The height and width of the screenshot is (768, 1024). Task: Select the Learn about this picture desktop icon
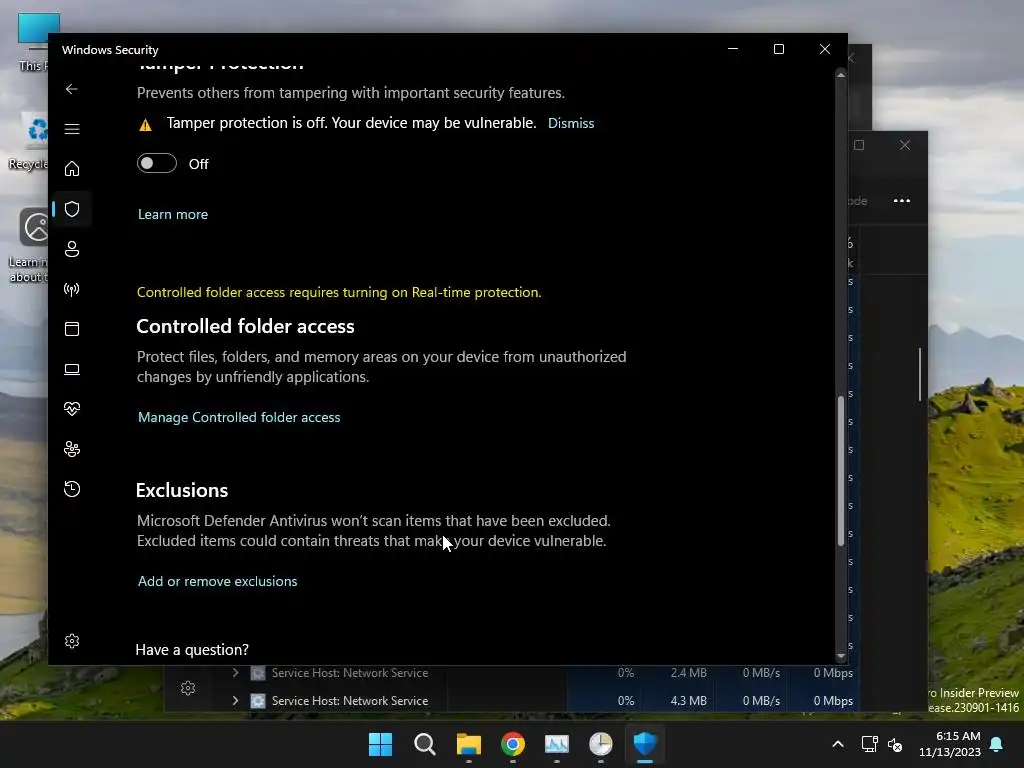pyautogui.click(x=29, y=246)
